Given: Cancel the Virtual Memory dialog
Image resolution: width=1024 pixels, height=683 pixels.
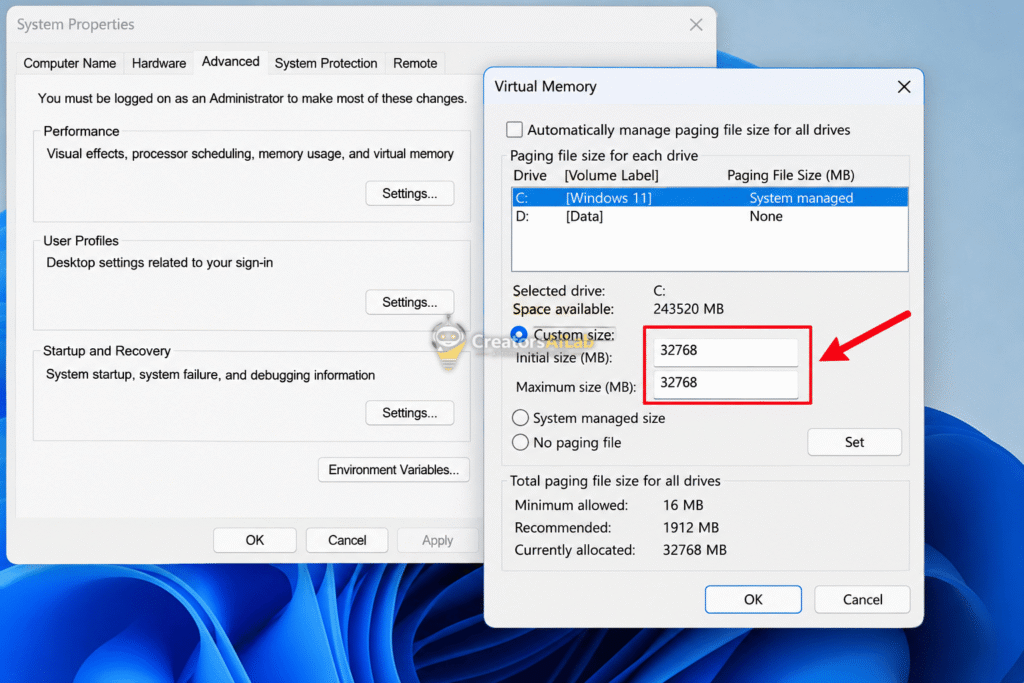Looking at the screenshot, I should (x=862, y=599).
